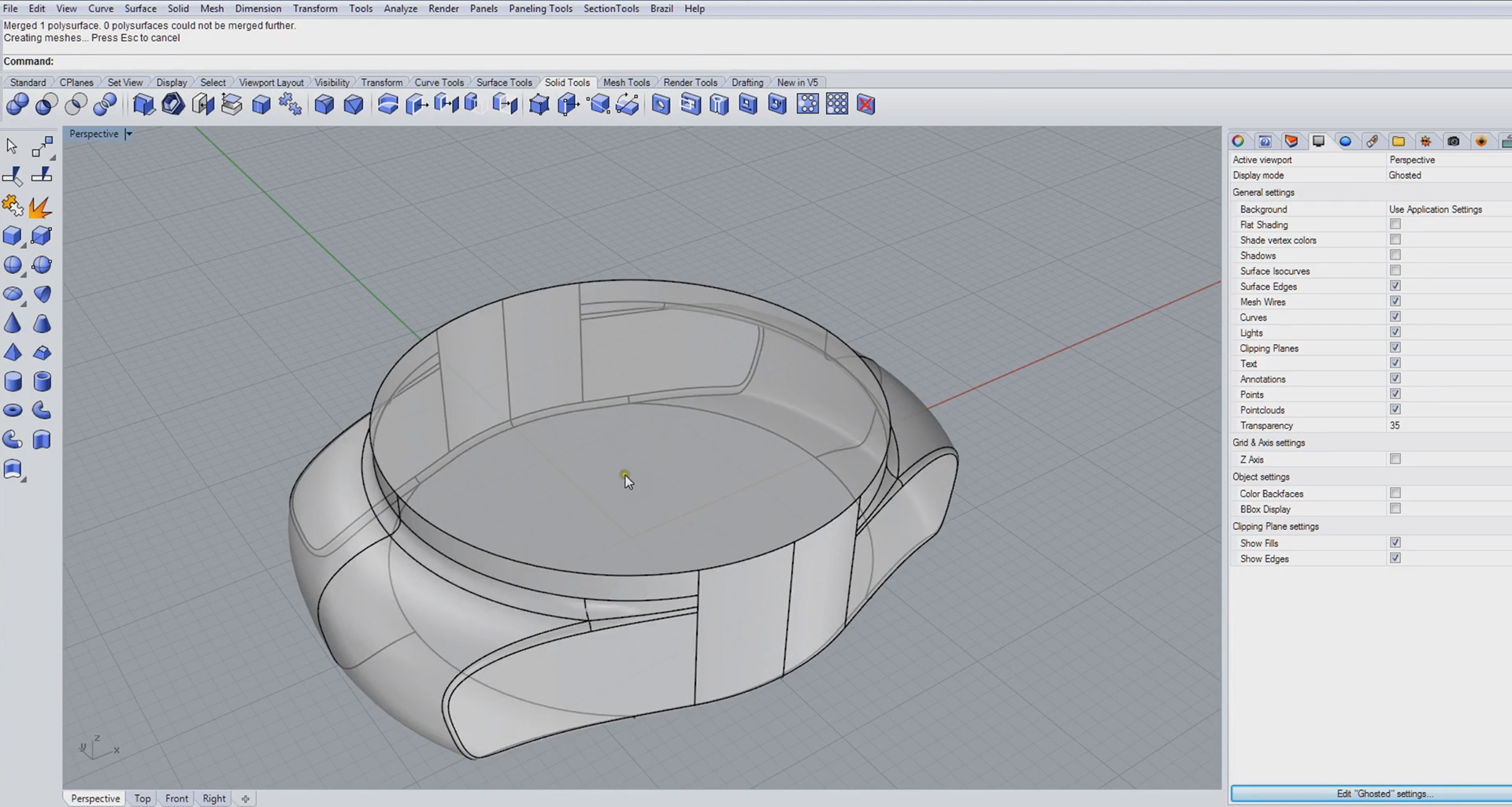The image size is (1512, 807).
Task: Select the Cylinder tool in the sidebar
Action: click(x=13, y=382)
